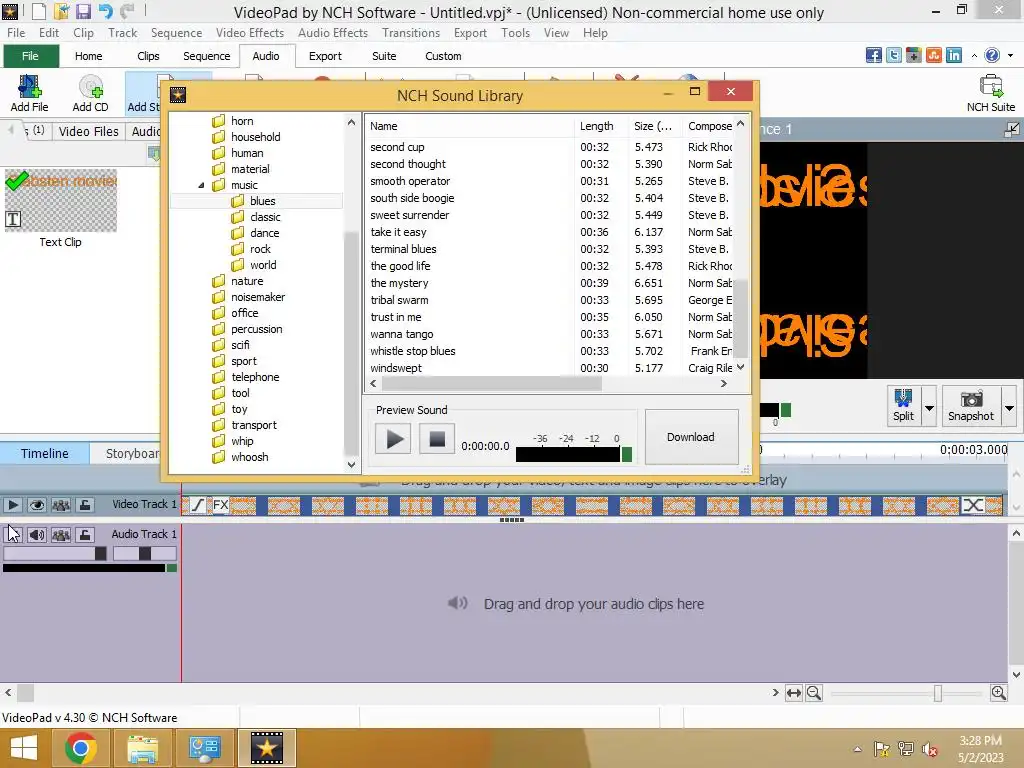This screenshot has width=1024, height=768.
Task: Zoom out the timeline with magnifier
Action: coord(814,693)
